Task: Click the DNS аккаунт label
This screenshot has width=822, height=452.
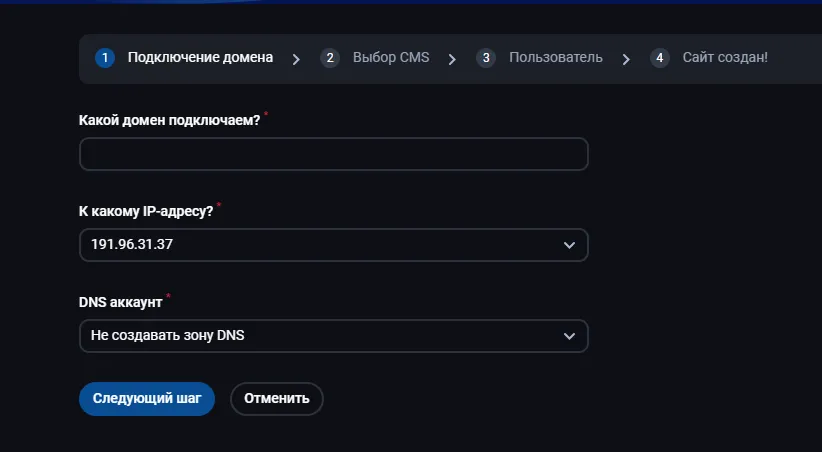Action: (x=121, y=303)
